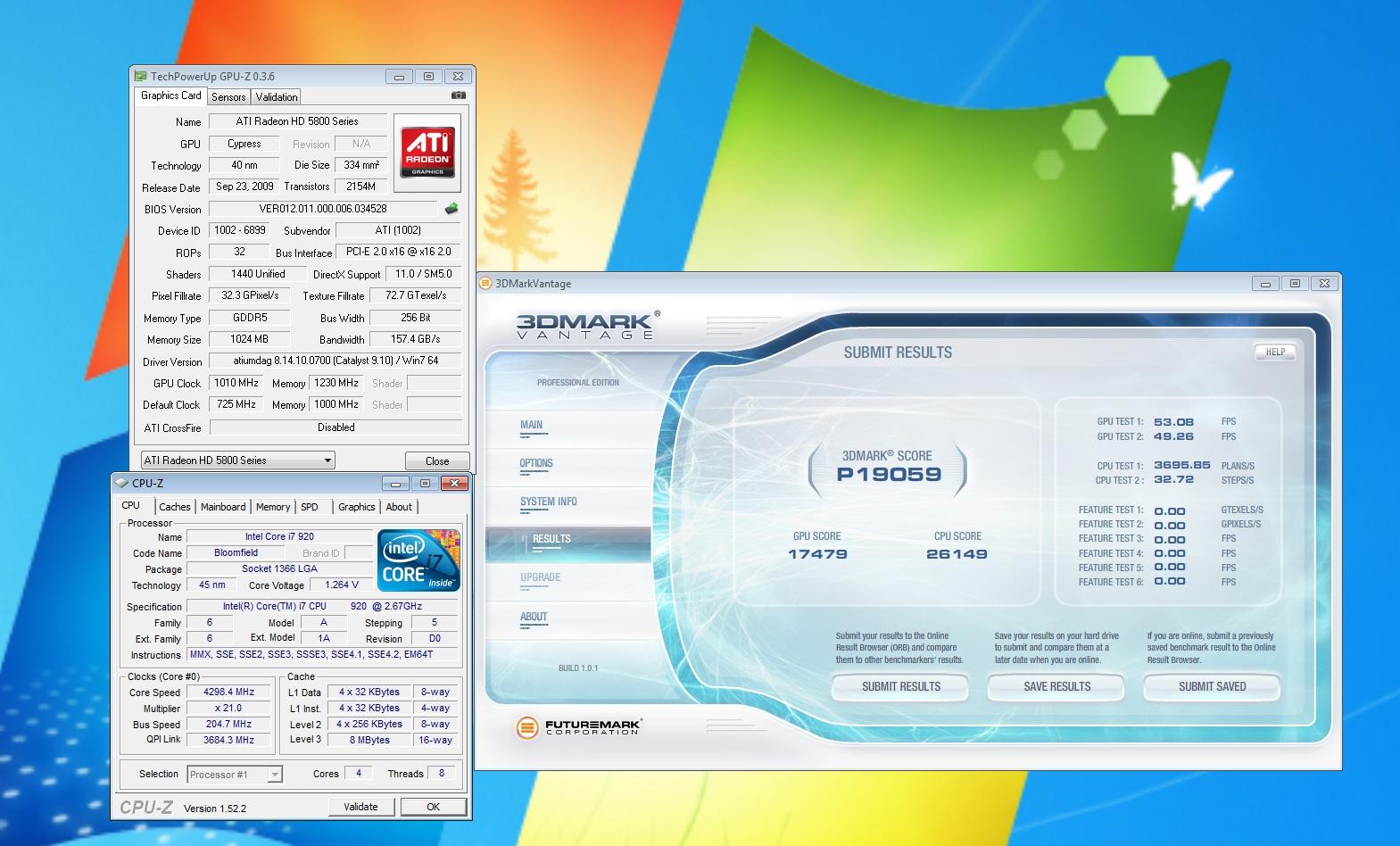Click the Level 3 cache 8 MBytes value

369,740
